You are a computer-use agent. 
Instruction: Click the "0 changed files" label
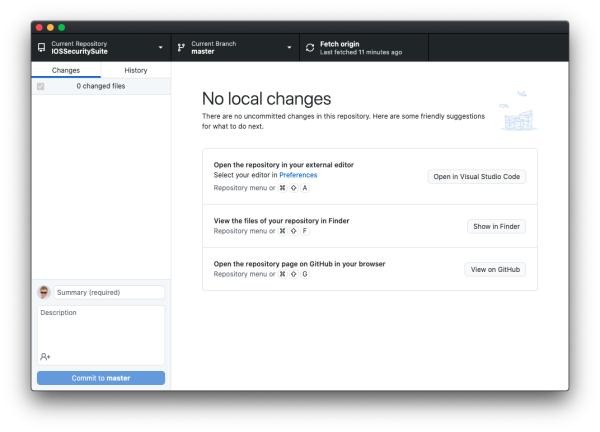point(101,86)
